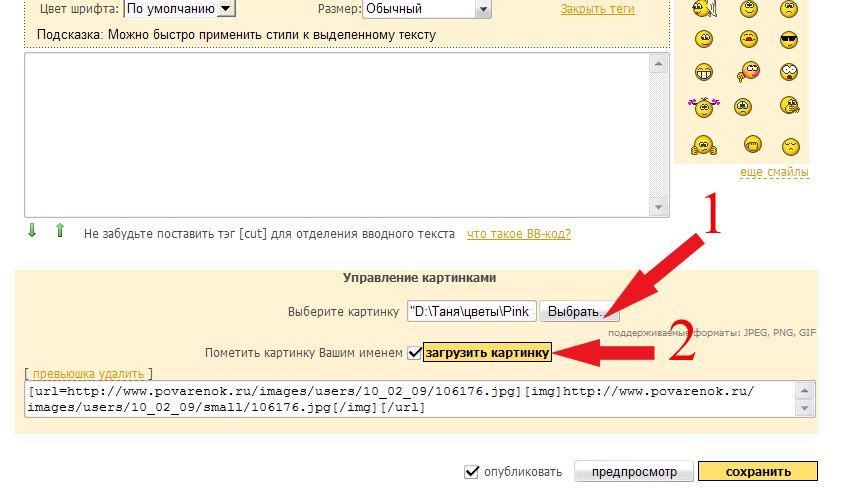Click the 'загрузить картинку' upload button
This screenshot has height=503, width=843.
coord(487,353)
